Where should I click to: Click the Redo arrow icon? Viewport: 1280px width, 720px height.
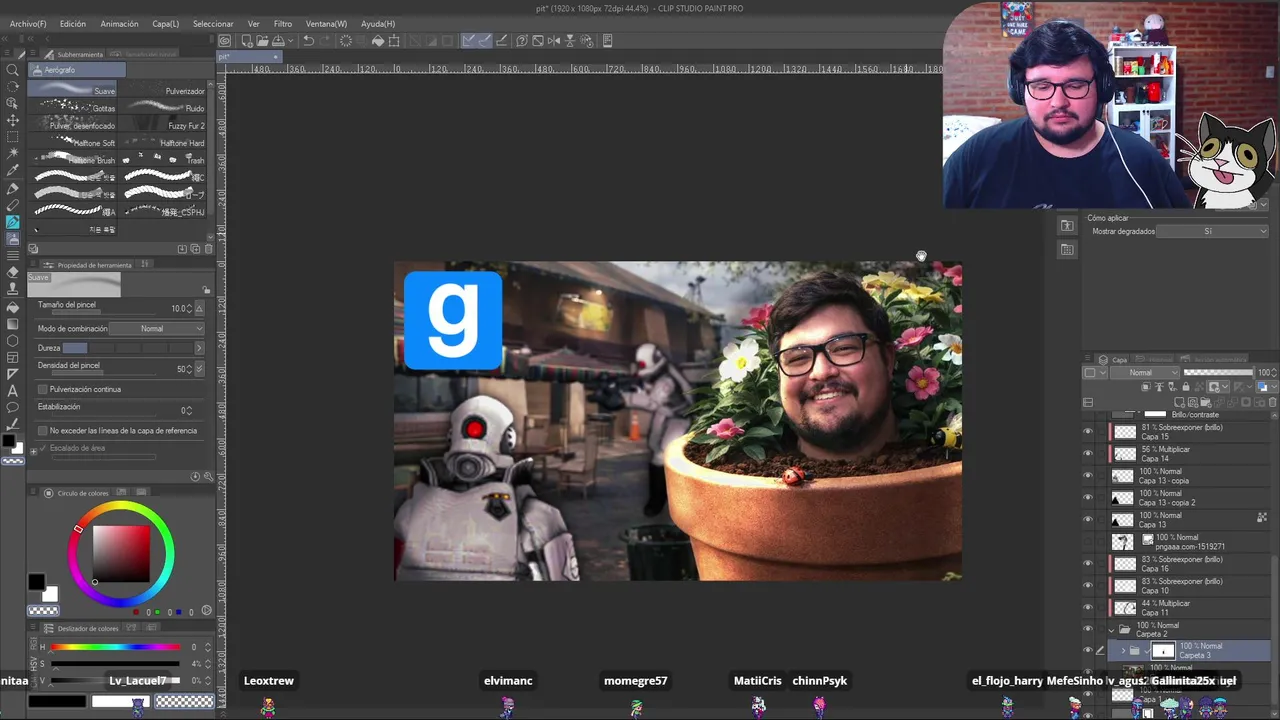(325, 41)
